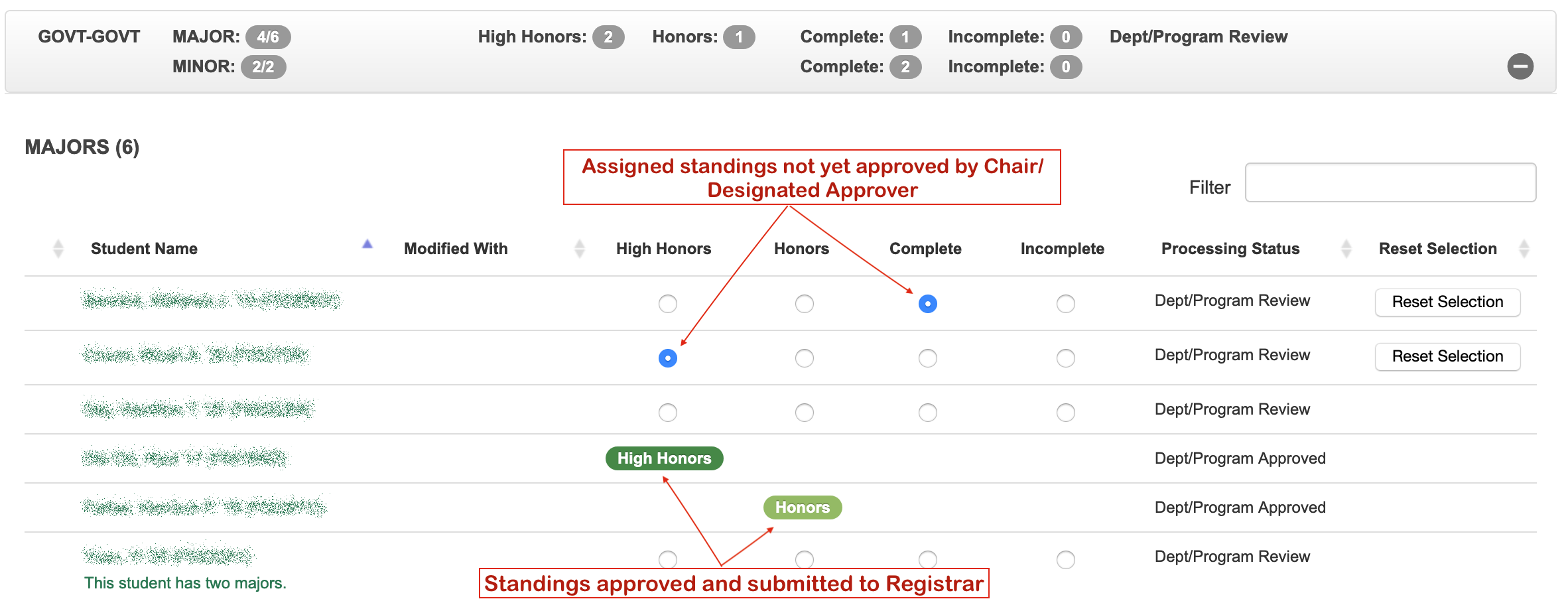Click the blue ascending sort triangle

coord(367,244)
